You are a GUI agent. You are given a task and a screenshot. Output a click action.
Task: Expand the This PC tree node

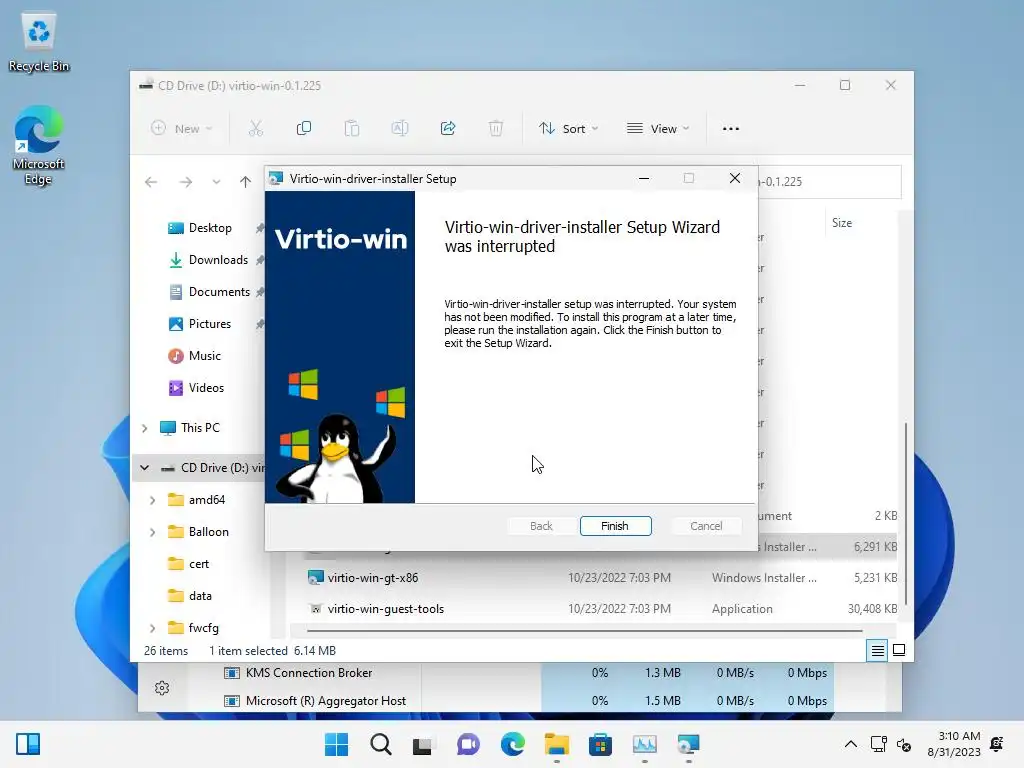144,428
